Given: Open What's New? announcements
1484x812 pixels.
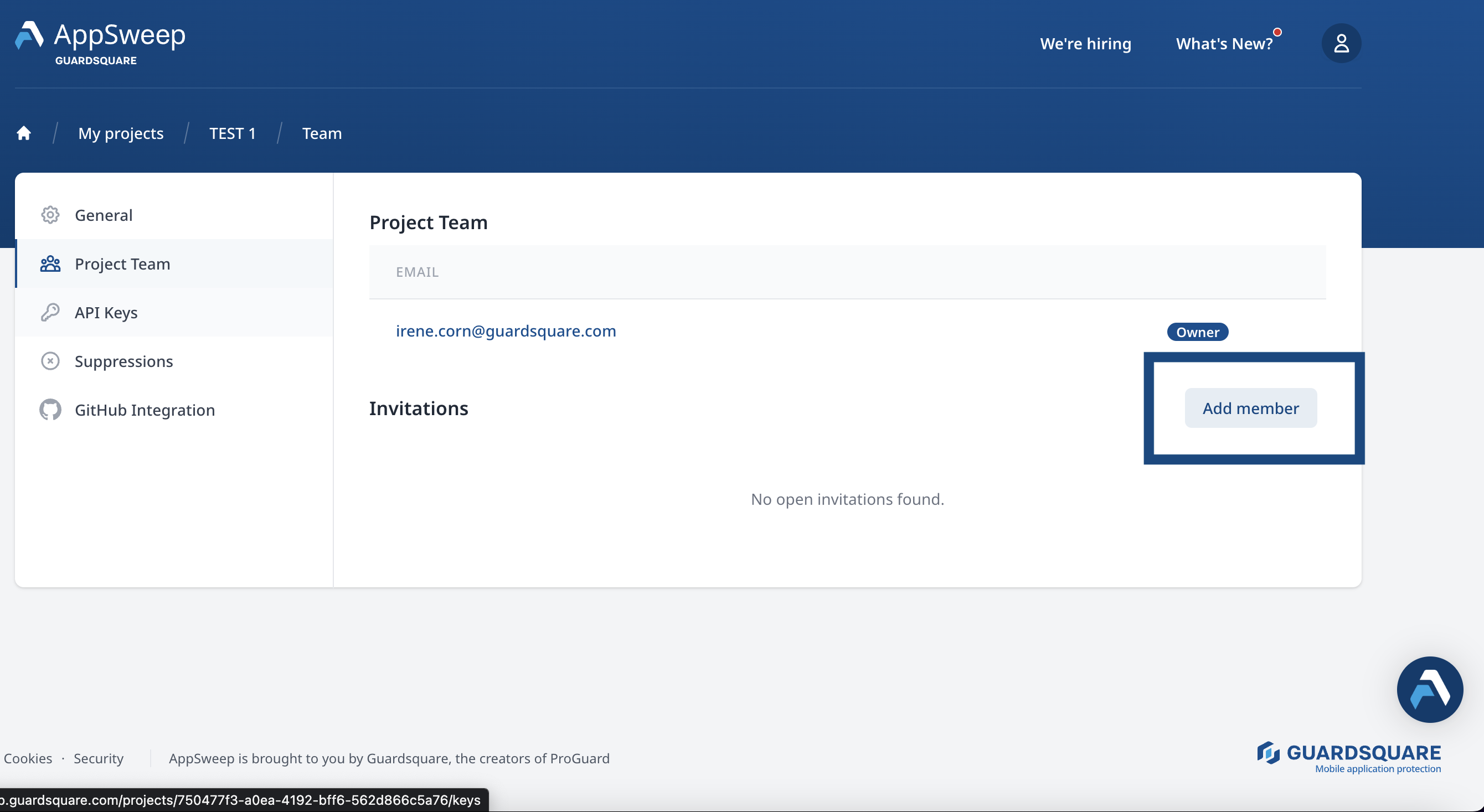Looking at the screenshot, I should pos(1224,44).
